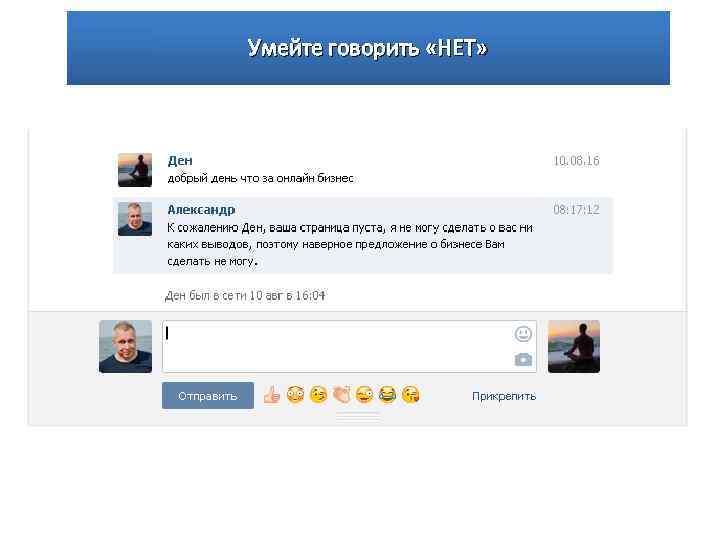Attach a photo with camera icon

(x=523, y=360)
